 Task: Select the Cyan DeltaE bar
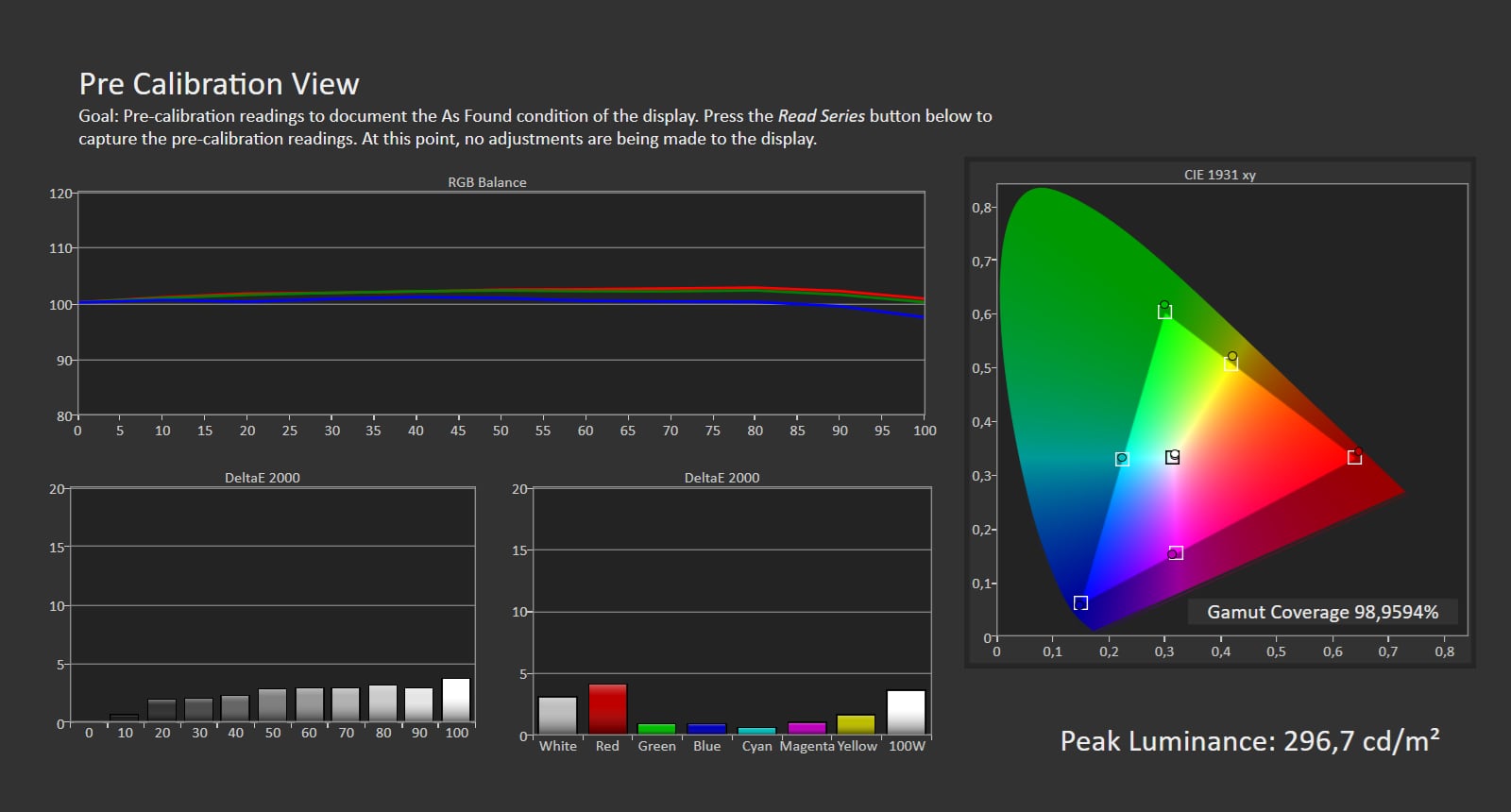tap(756, 731)
